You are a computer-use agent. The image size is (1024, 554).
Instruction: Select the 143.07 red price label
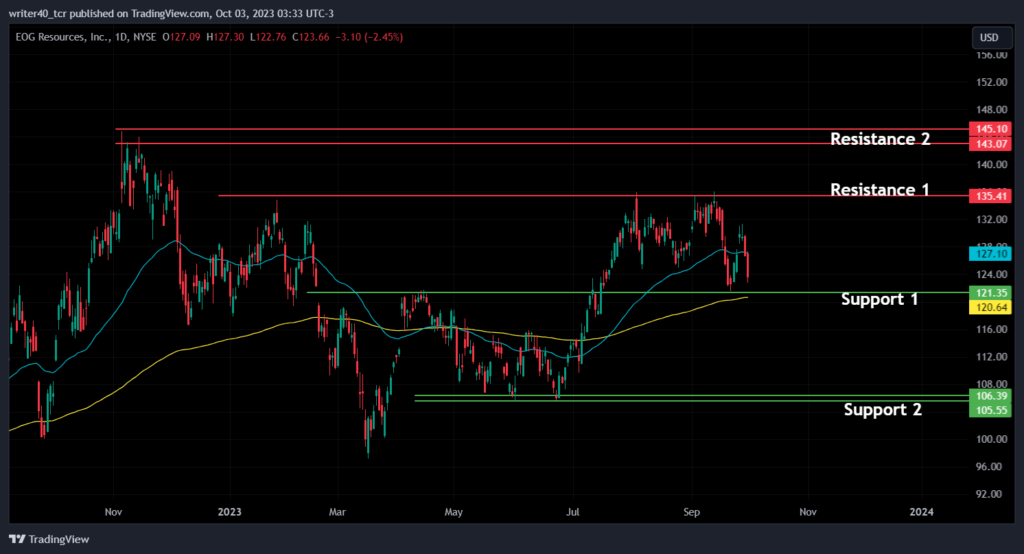[x=990, y=144]
